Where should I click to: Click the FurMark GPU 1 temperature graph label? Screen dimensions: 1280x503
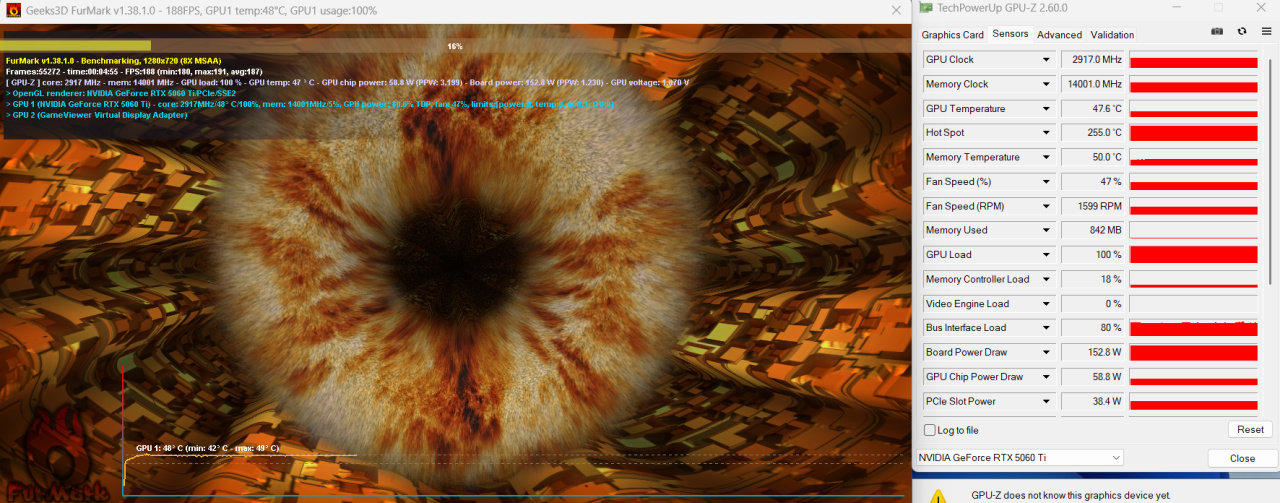207,448
